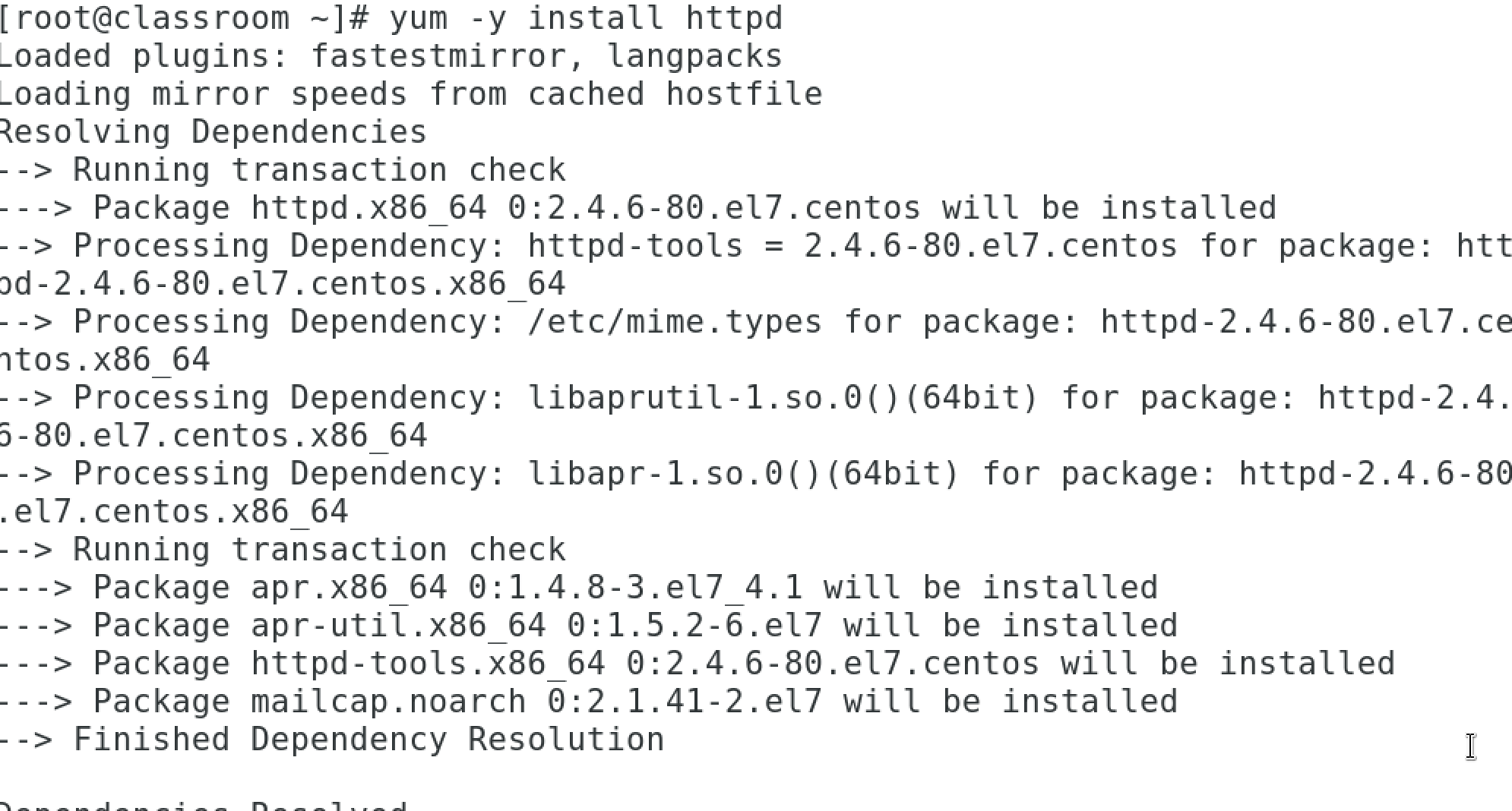Click the 'Package httpd.x86_64' will be installed line

[x=638, y=209]
